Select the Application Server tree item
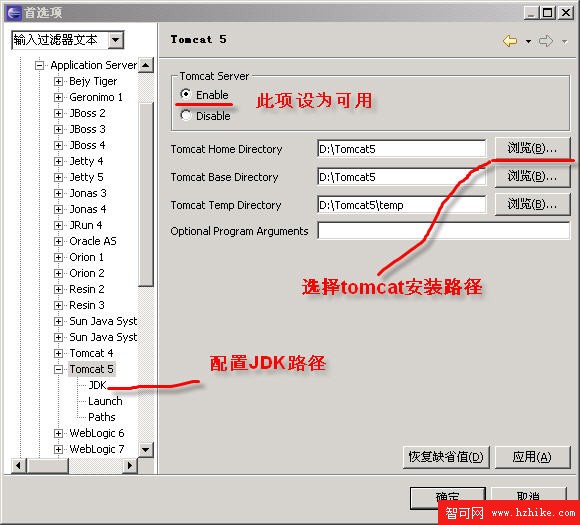The height and width of the screenshot is (525, 580). pyautogui.click(x=94, y=65)
